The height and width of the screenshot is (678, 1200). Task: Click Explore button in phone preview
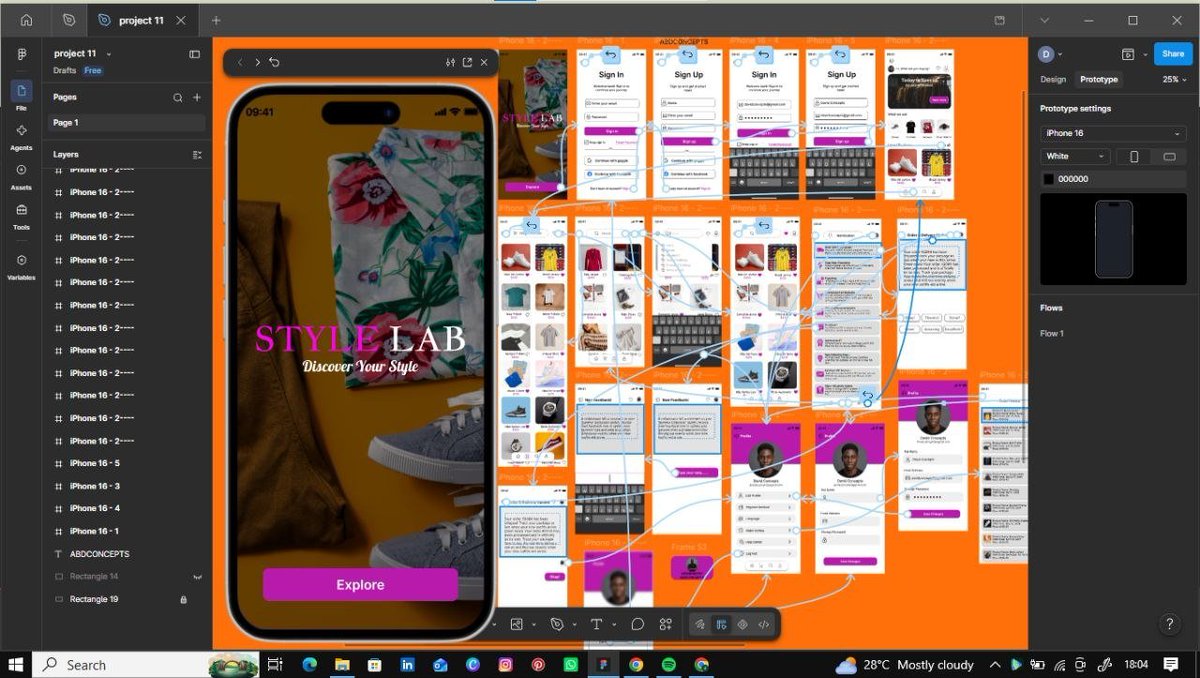point(360,585)
